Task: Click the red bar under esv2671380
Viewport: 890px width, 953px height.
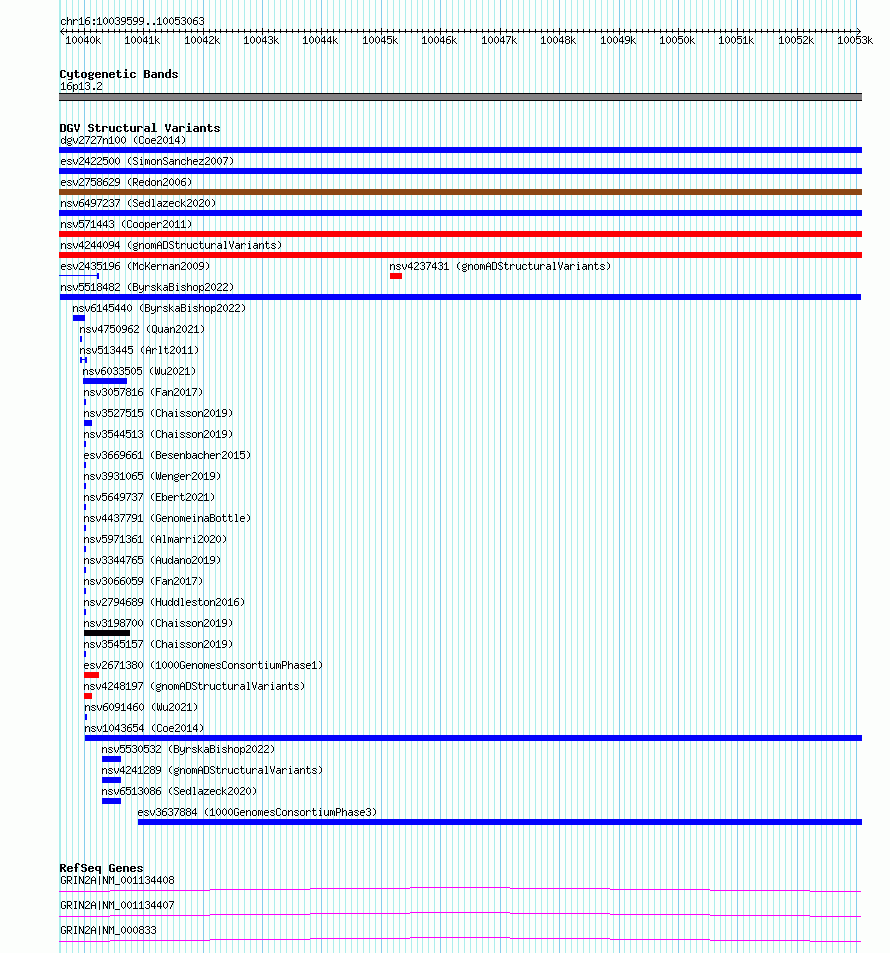Action: [91, 675]
